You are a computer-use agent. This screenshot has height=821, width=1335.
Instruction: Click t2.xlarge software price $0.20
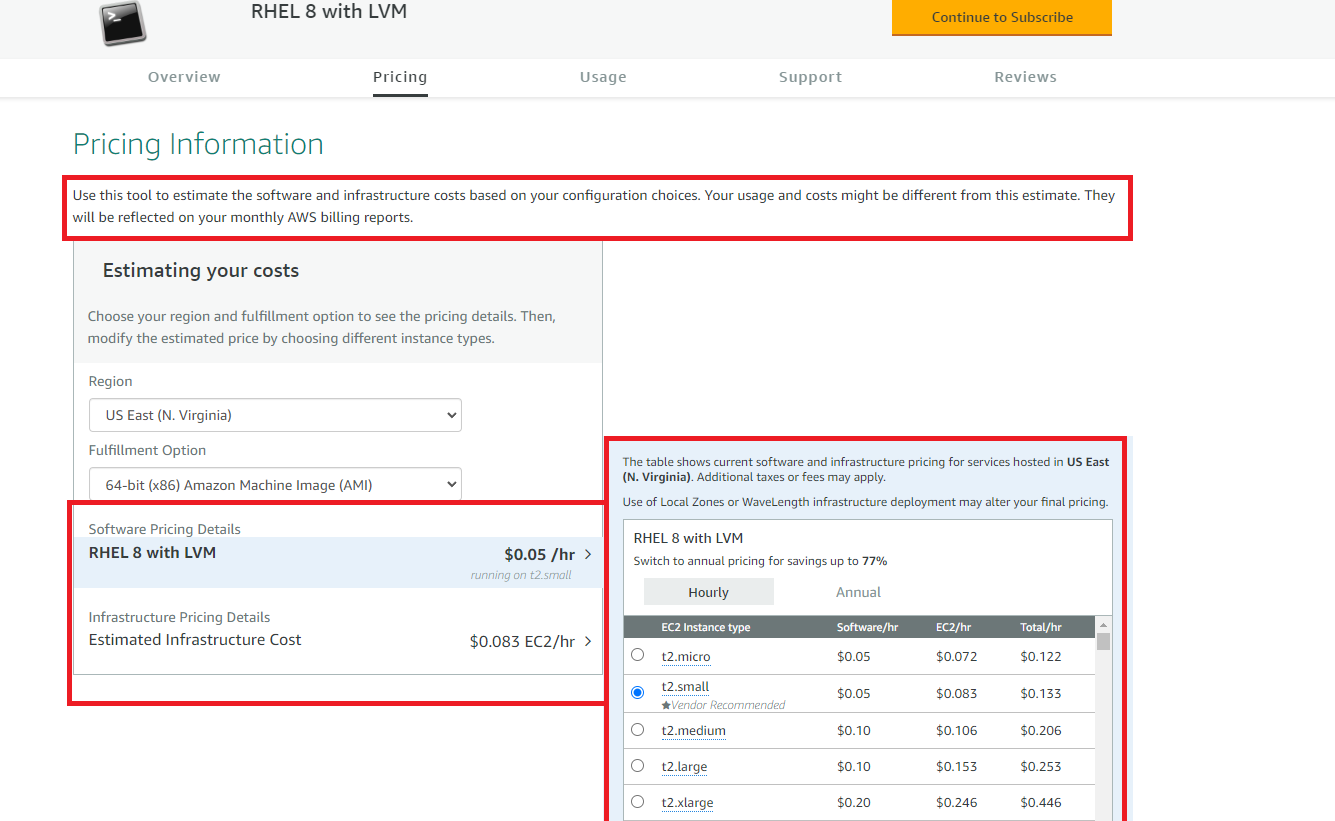(854, 803)
